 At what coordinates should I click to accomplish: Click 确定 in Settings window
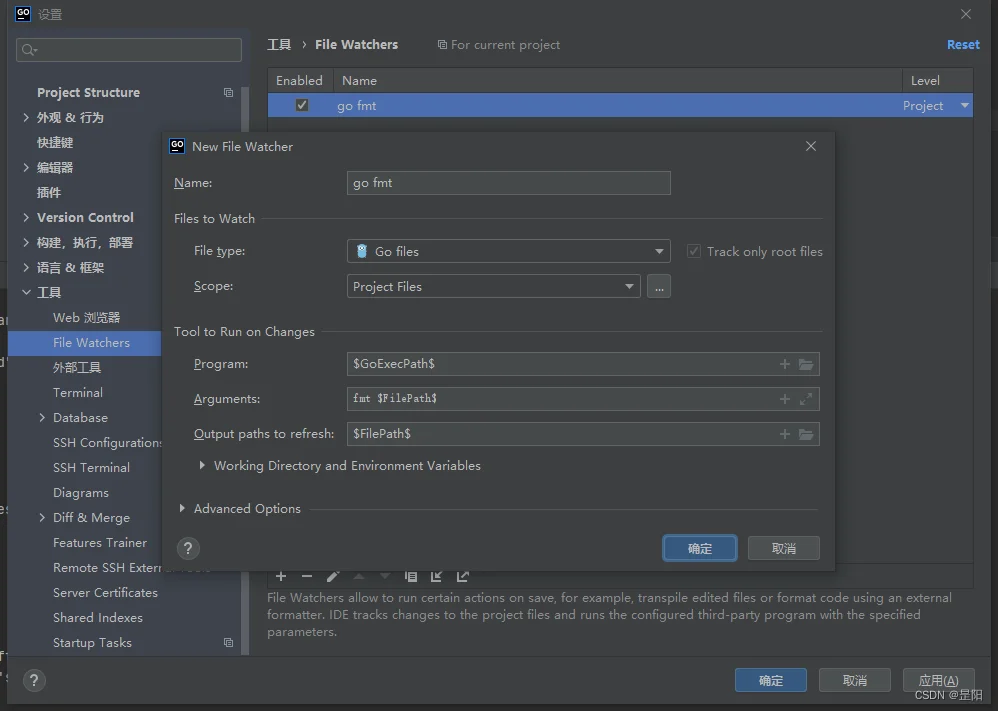[x=771, y=680]
